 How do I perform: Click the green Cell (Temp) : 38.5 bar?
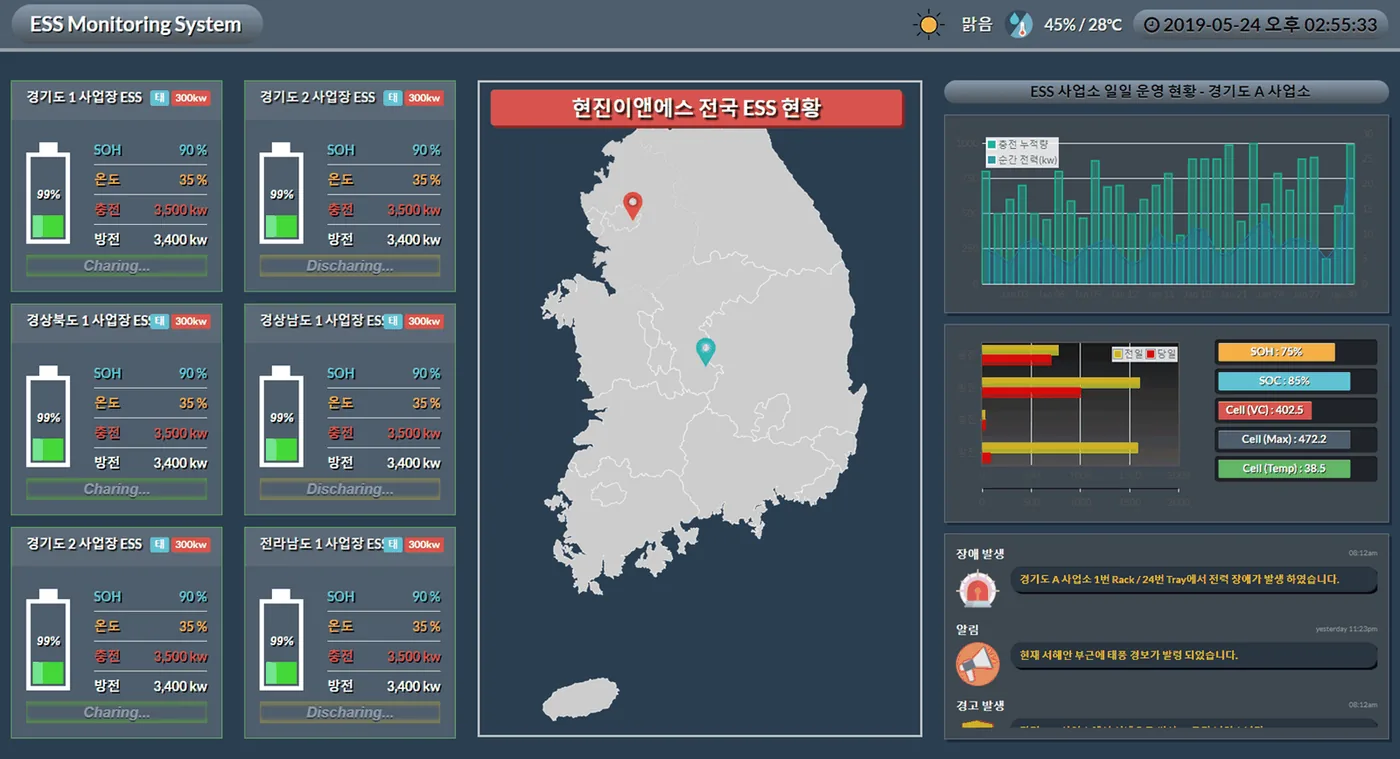click(1284, 468)
